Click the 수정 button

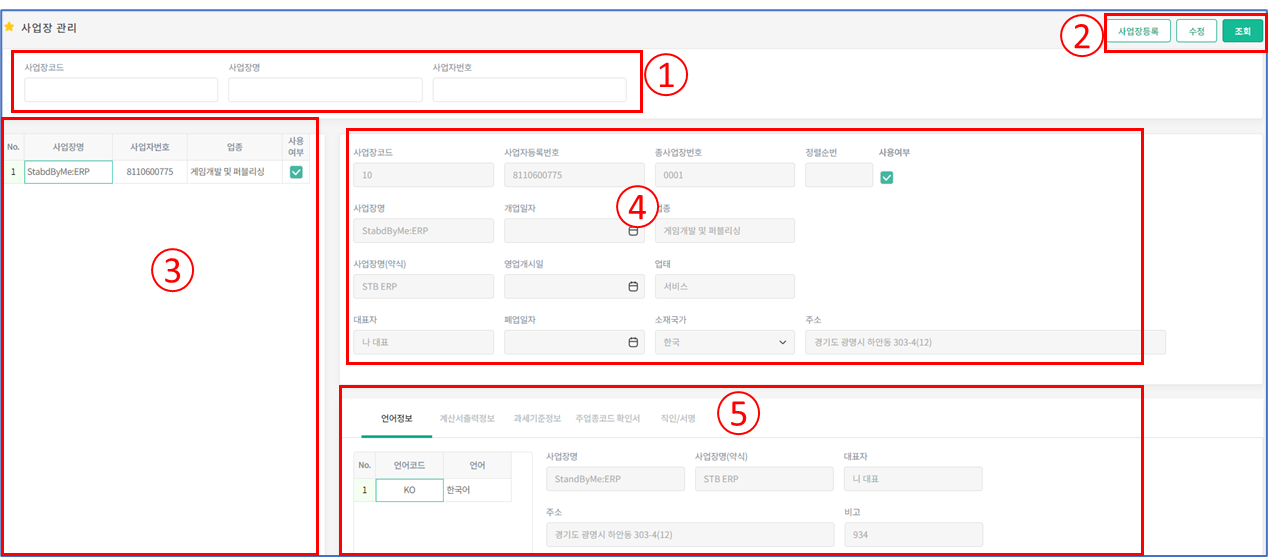point(1195,31)
